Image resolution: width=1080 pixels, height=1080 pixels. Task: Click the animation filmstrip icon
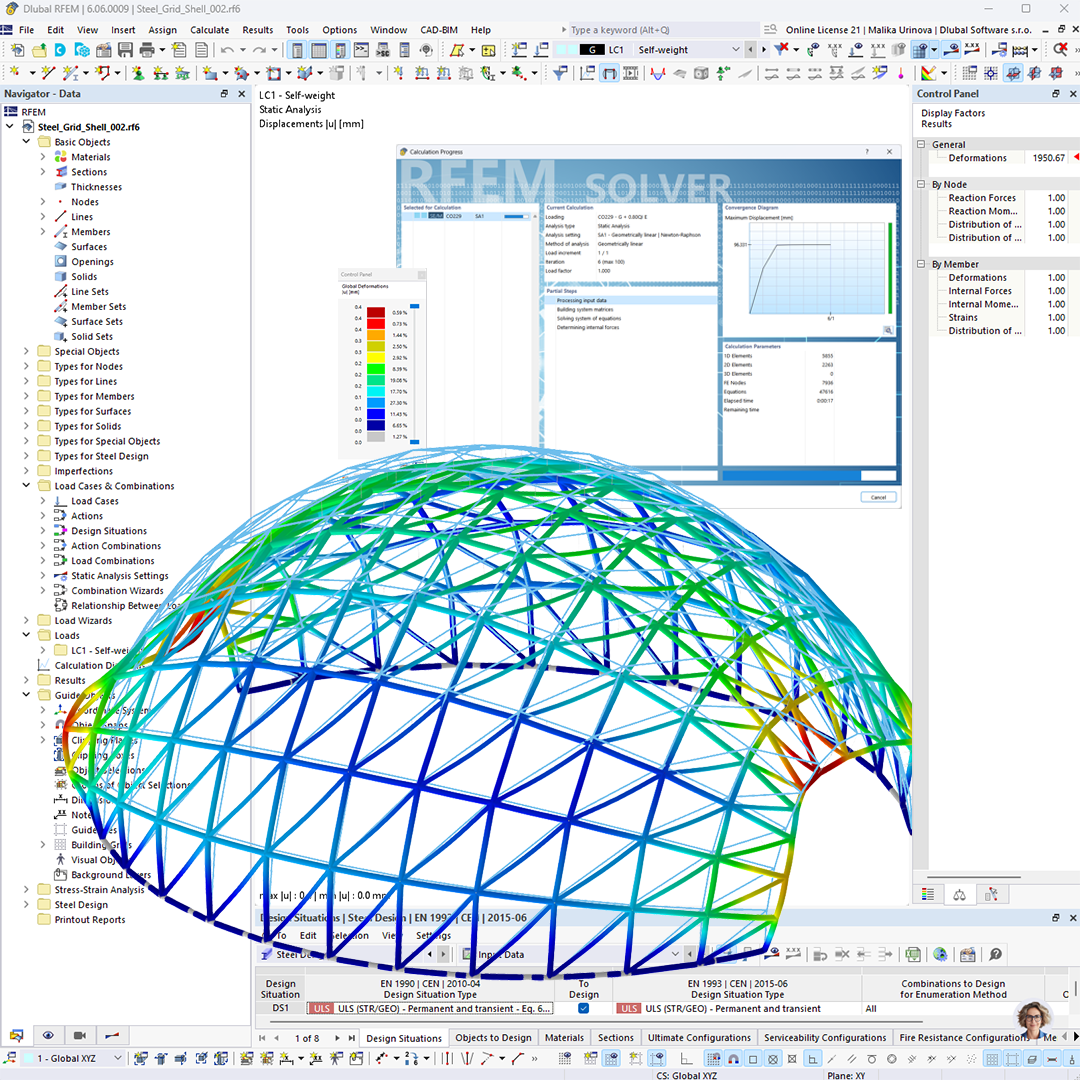[x=631, y=73]
